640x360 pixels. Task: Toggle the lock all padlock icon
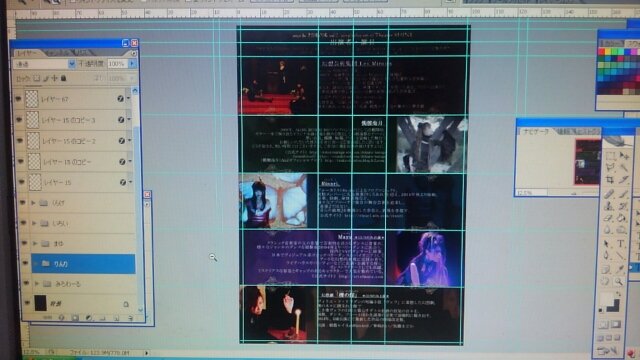64,78
